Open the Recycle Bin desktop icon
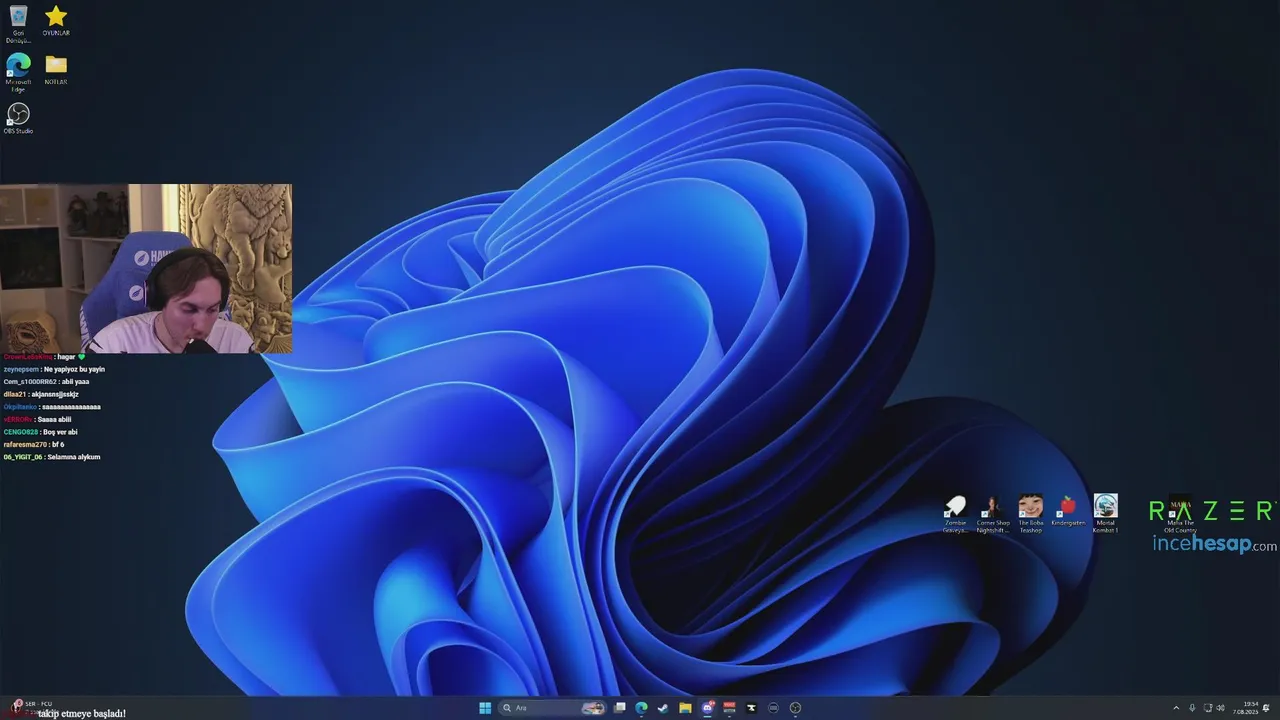1280x720 pixels. [18, 23]
